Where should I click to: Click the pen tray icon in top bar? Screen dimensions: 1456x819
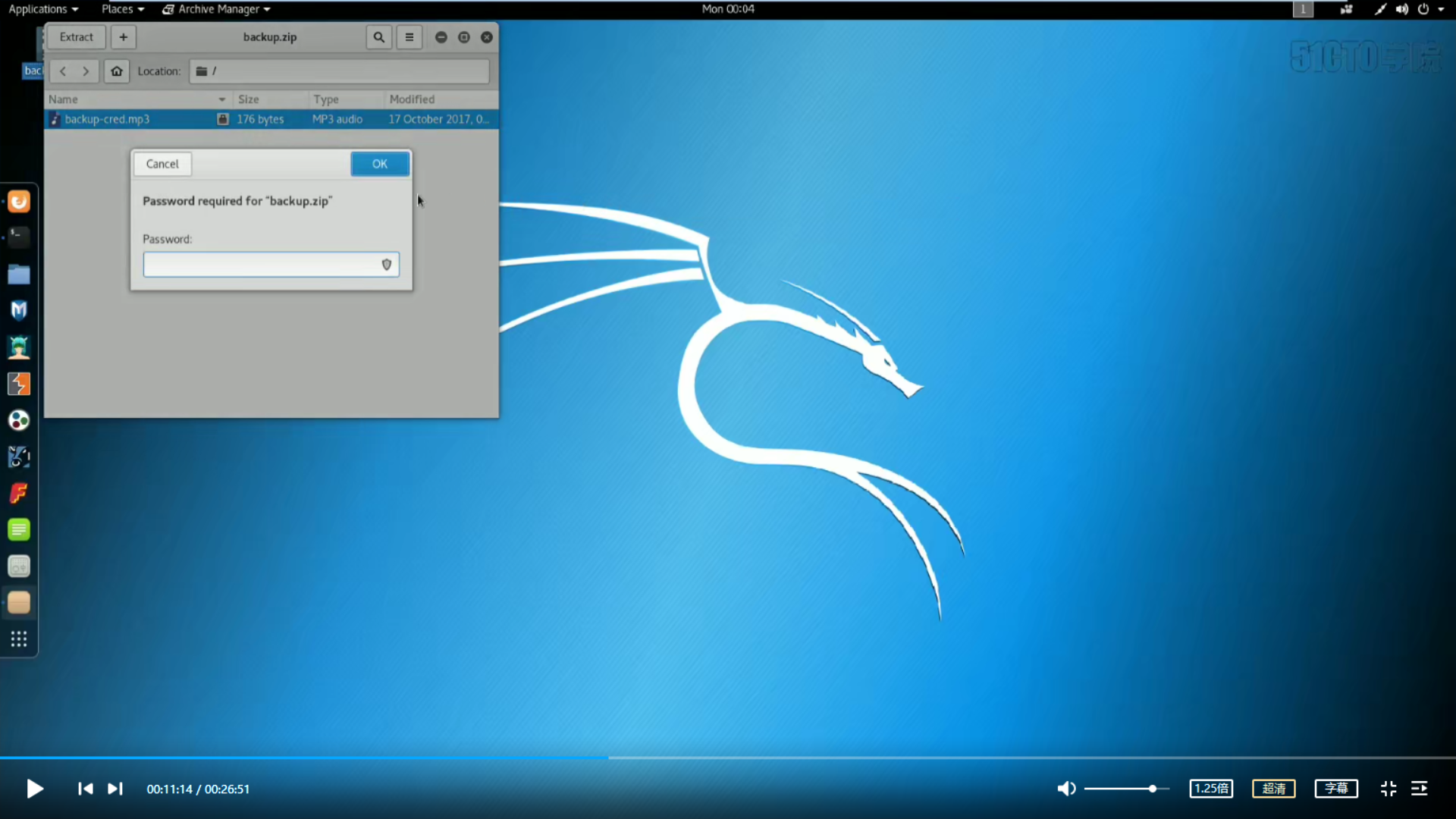coord(1380,9)
